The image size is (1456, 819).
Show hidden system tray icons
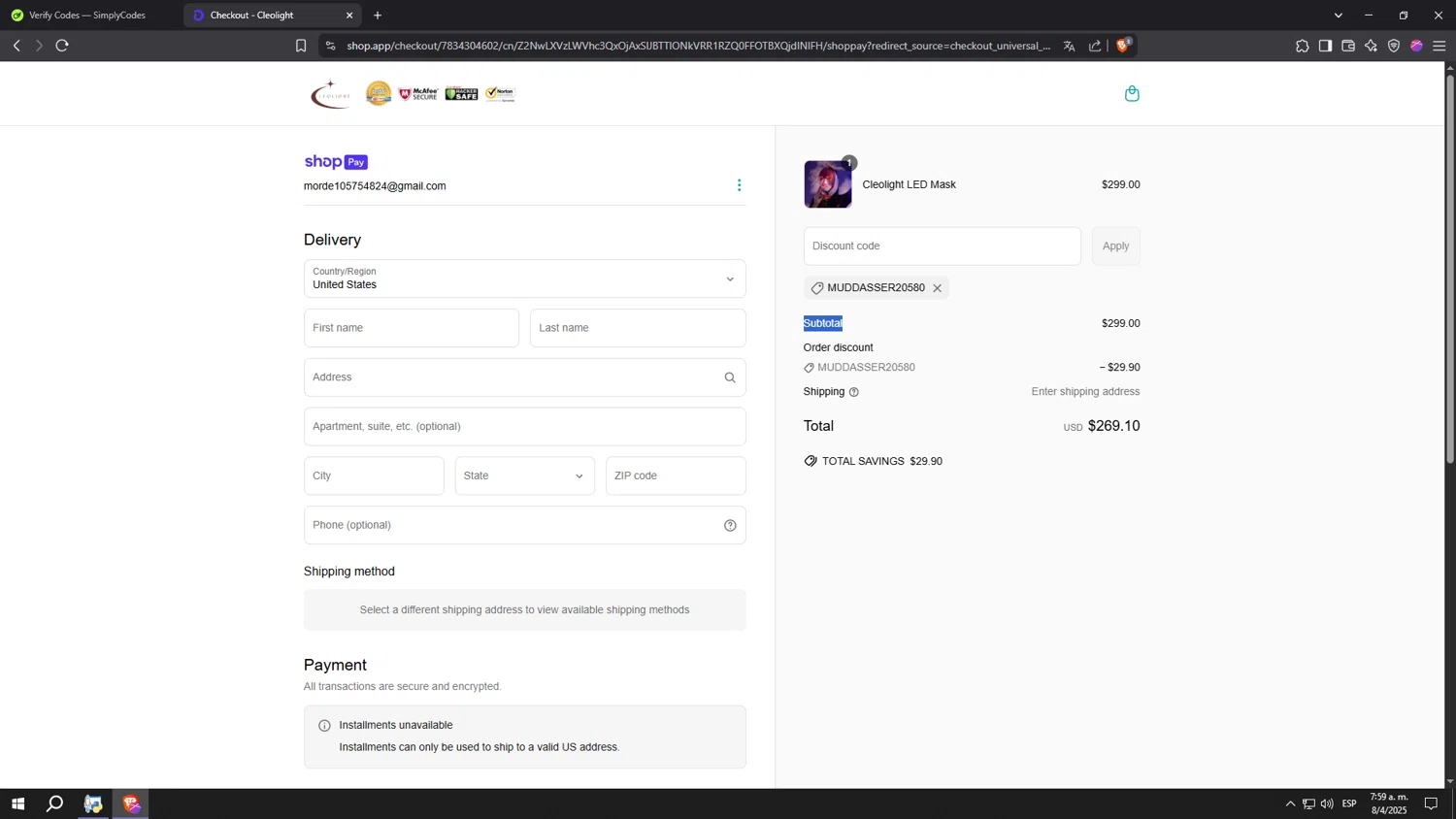point(1290,803)
